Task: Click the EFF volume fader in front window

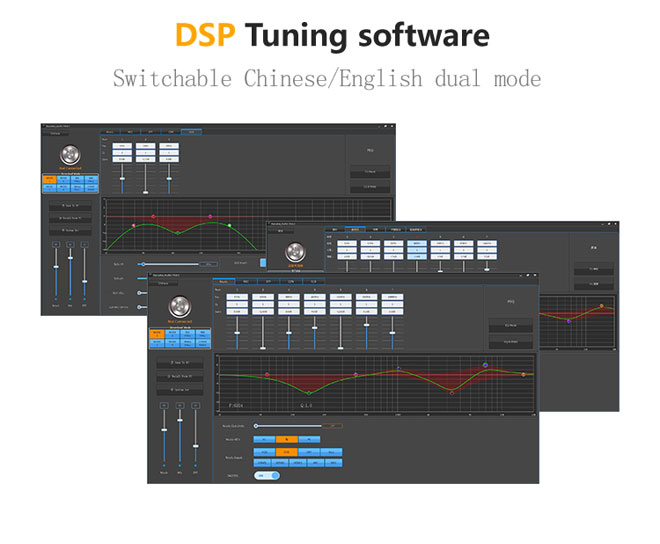Action: pos(195,446)
